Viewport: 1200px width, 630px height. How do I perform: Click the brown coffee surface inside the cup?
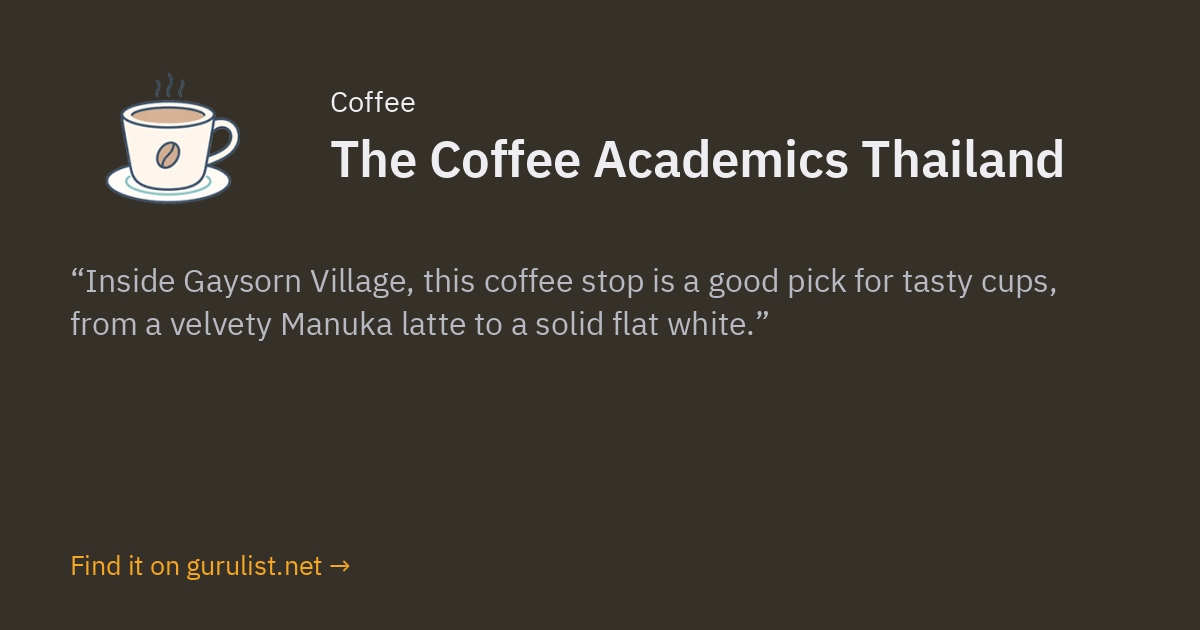168,116
